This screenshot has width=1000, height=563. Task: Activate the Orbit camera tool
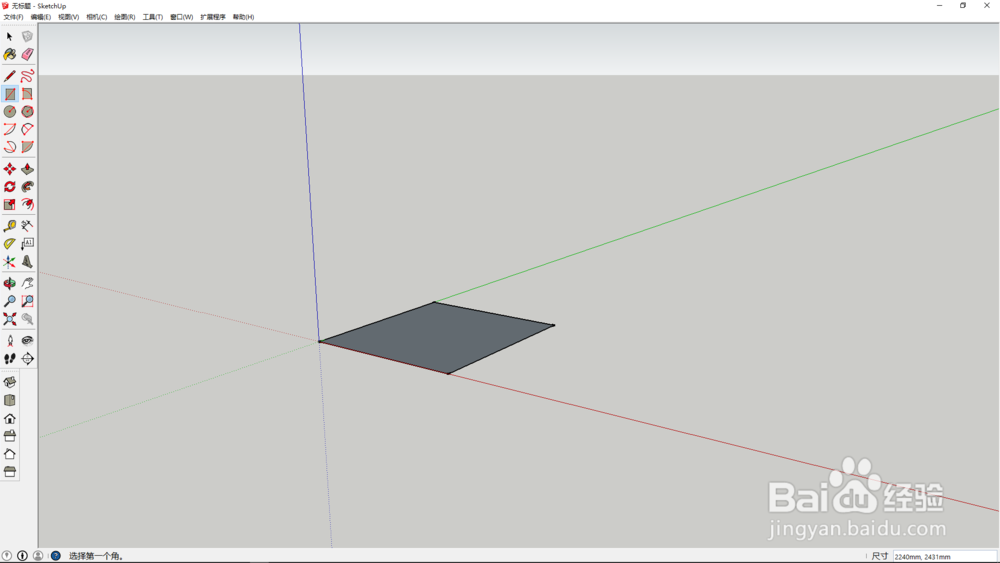[x=10, y=283]
